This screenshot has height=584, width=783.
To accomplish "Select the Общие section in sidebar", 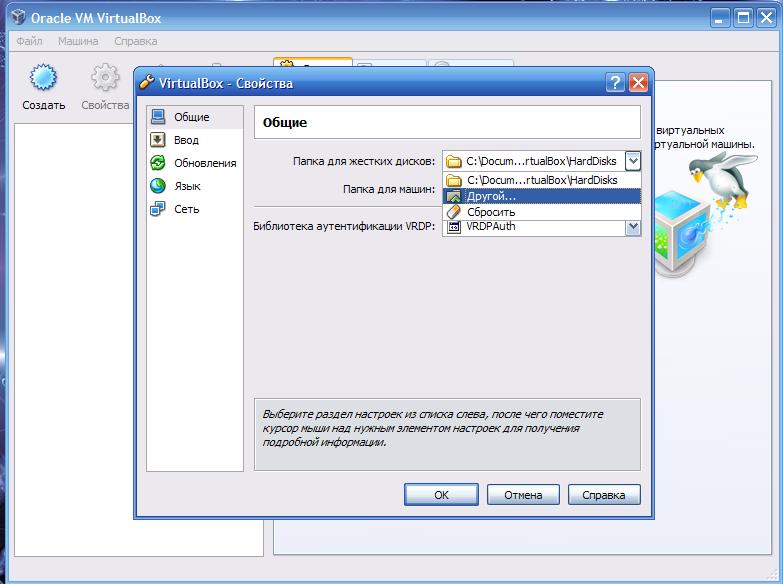I will tap(195, 117).
